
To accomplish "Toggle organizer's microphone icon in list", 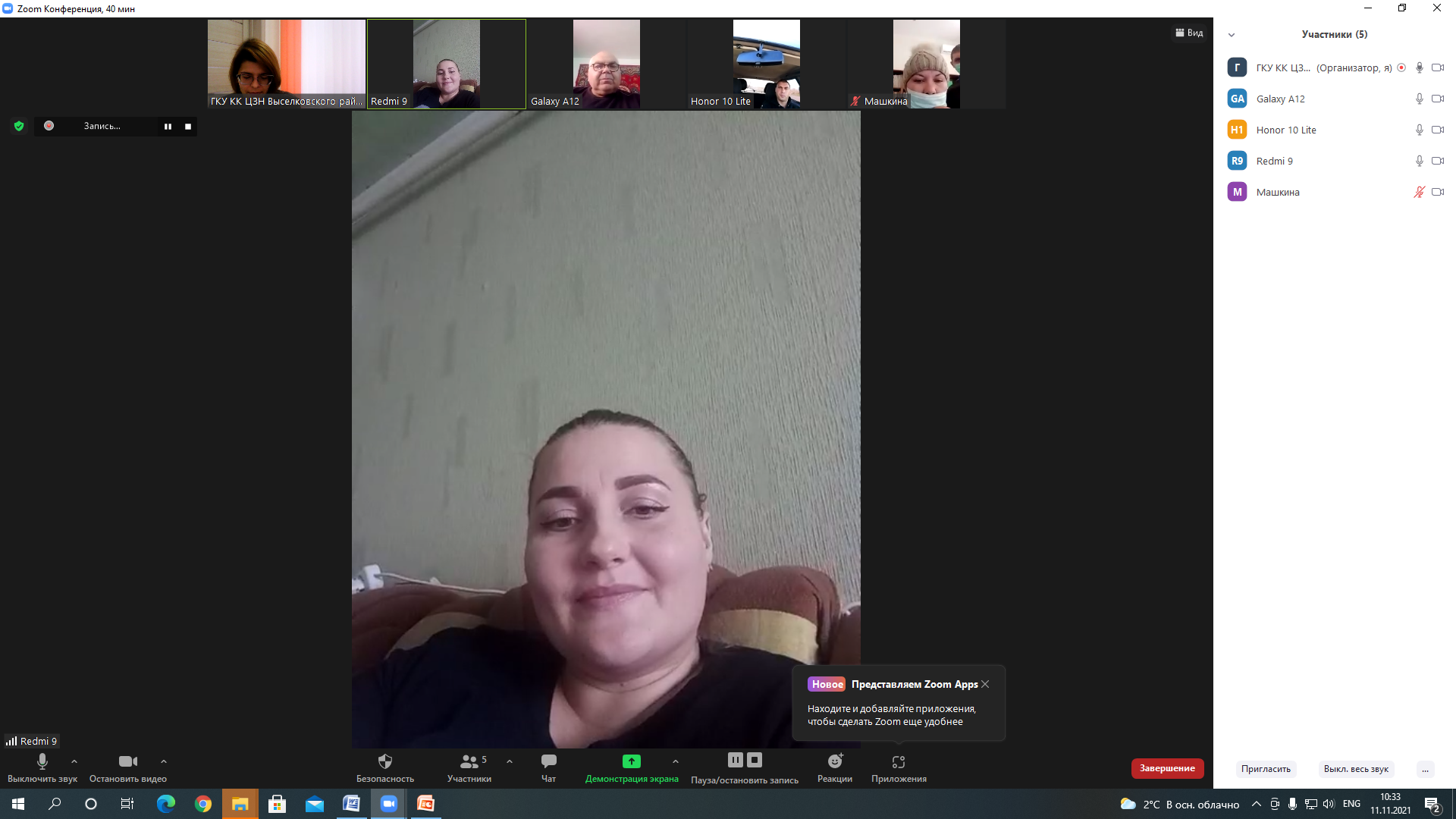I will point(1420,67).
